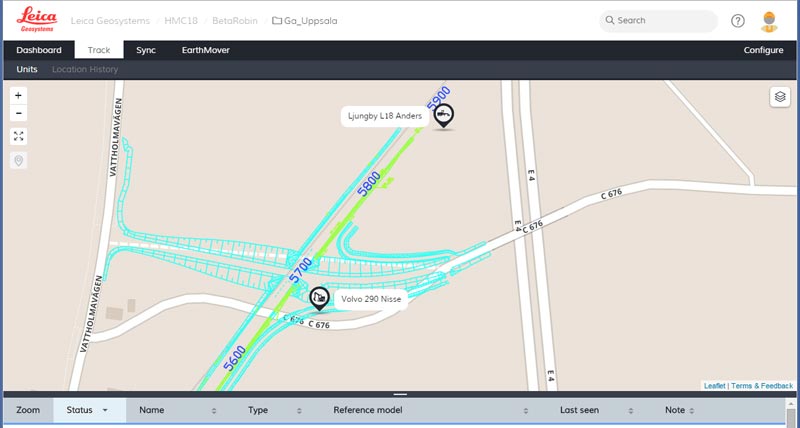
Task: Sort table by Note column
Action: click(x=680, y=410)
